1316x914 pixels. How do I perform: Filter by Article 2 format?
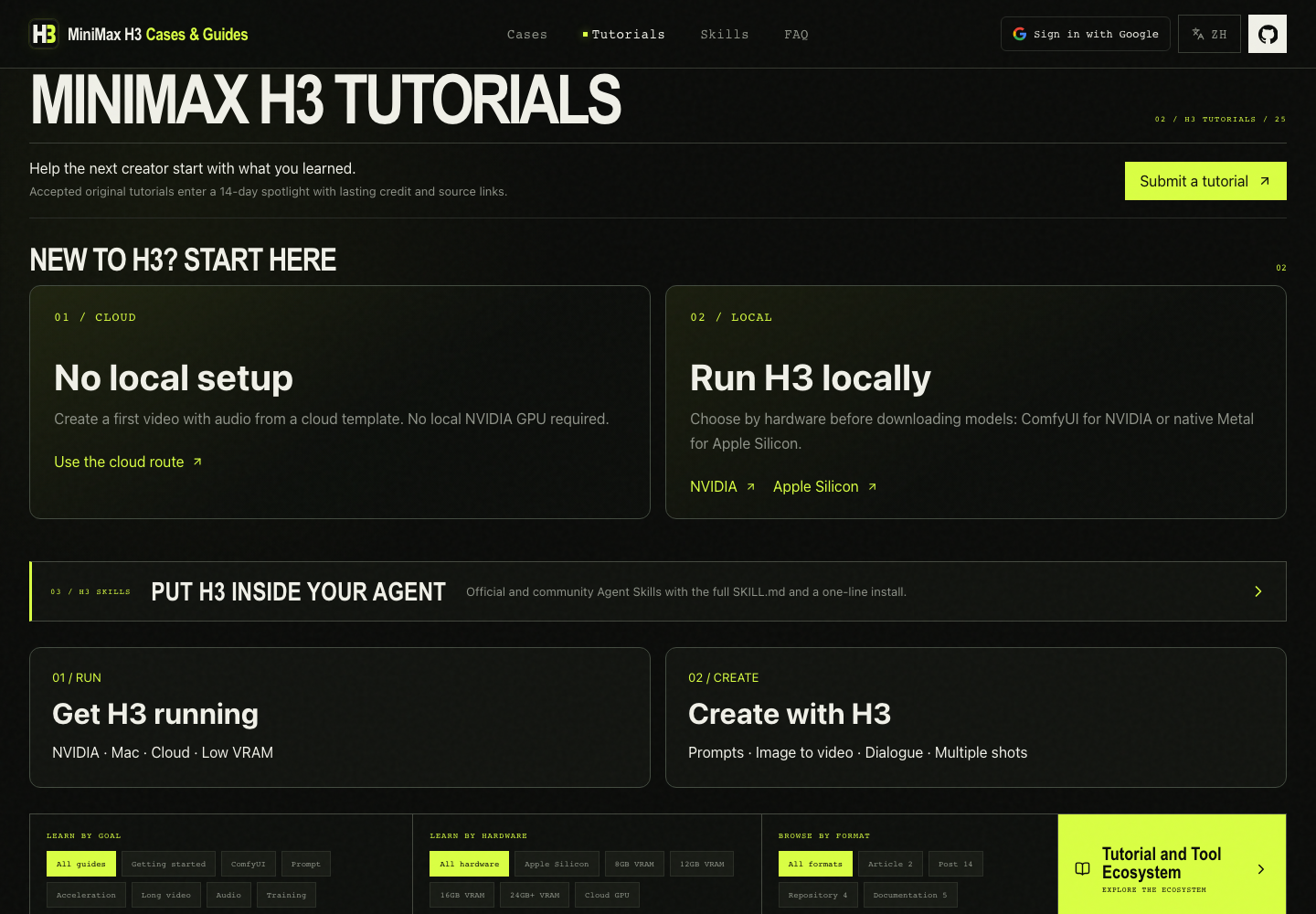[890, 864]
